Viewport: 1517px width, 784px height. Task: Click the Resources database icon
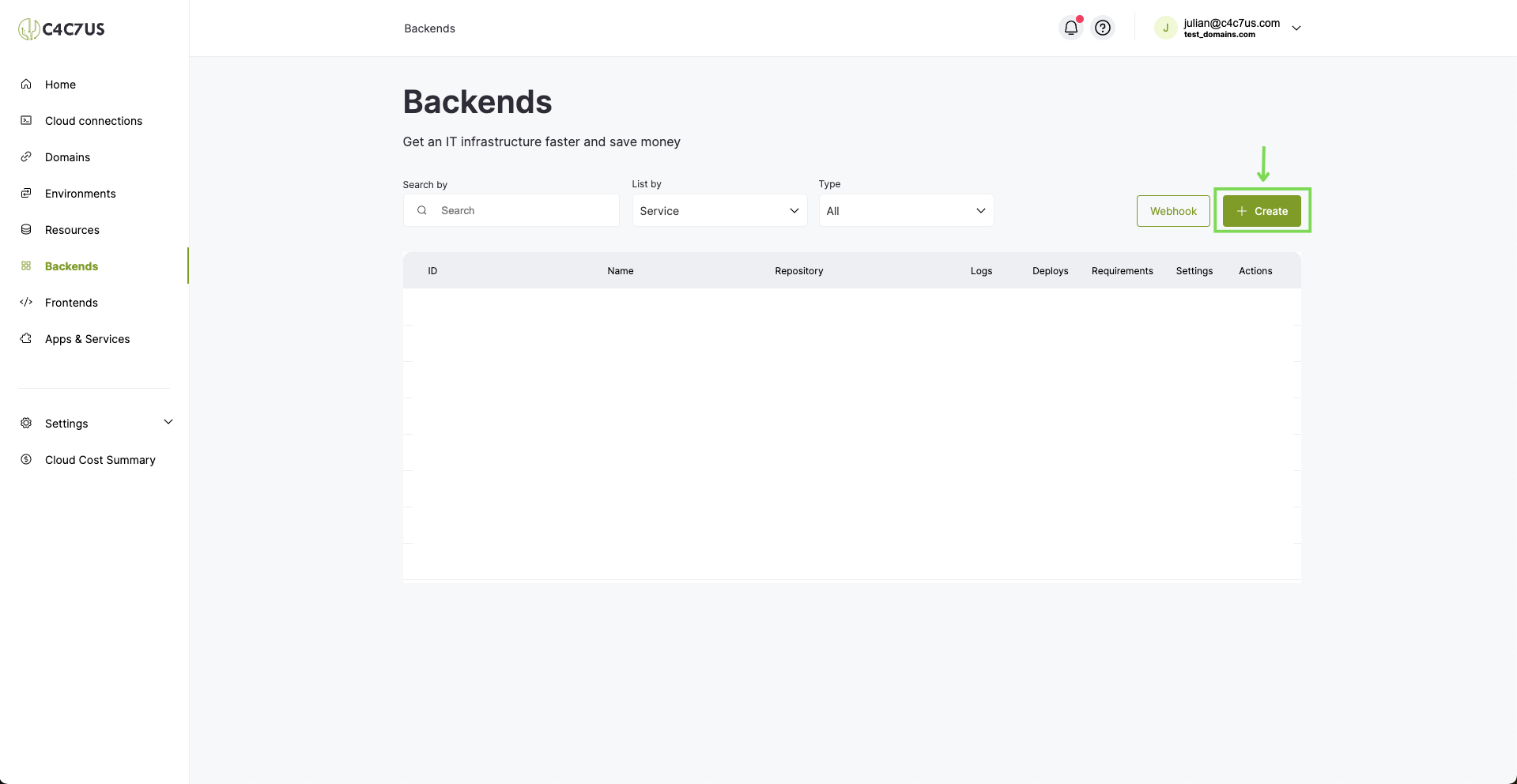coord(26,229)
